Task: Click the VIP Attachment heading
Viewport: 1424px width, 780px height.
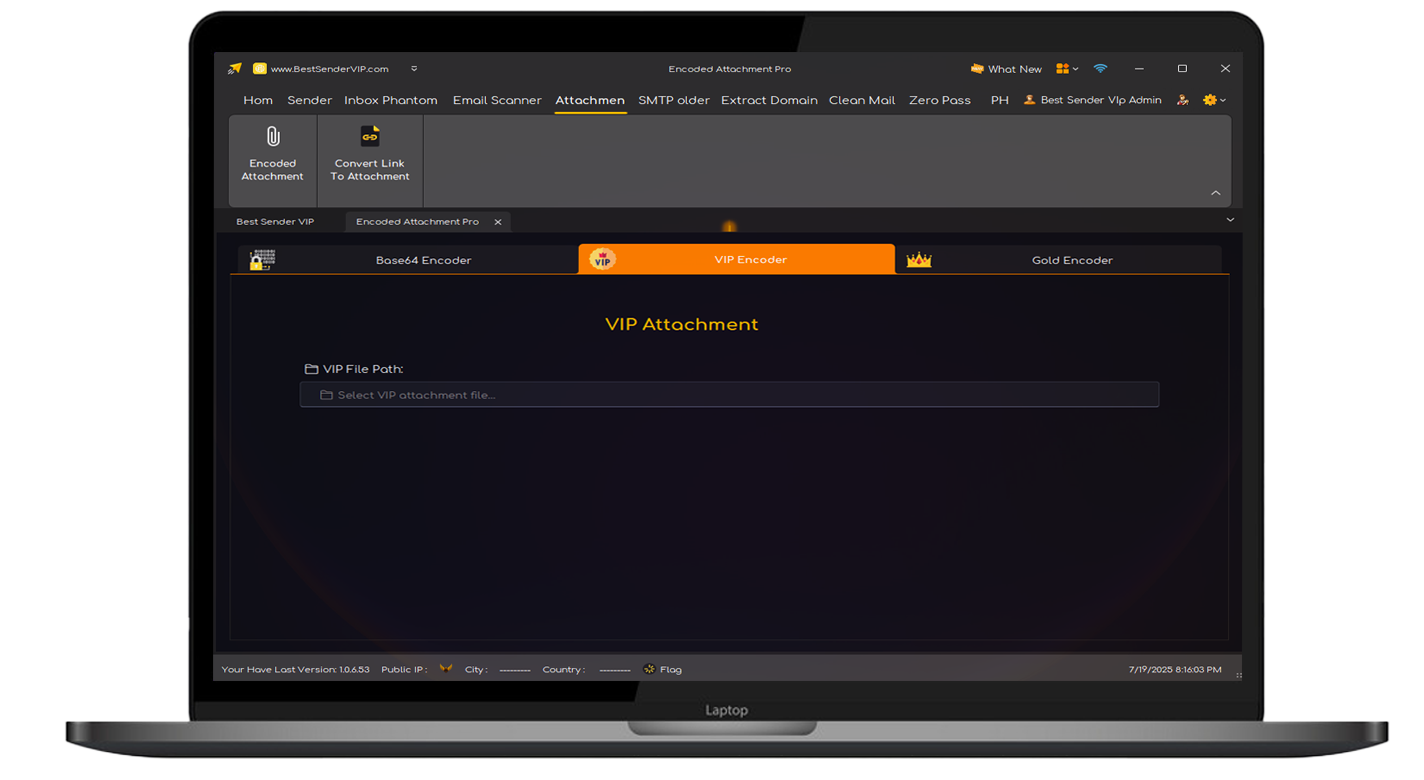Action: click(682, 324)
